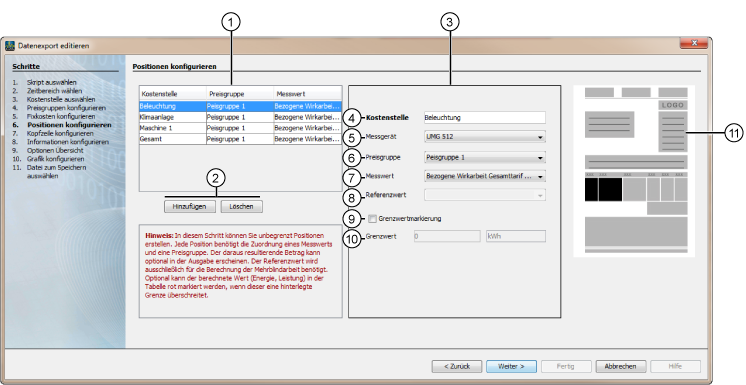
Task: Open the Messwert dropdown list
Action: tap(485, 176)
